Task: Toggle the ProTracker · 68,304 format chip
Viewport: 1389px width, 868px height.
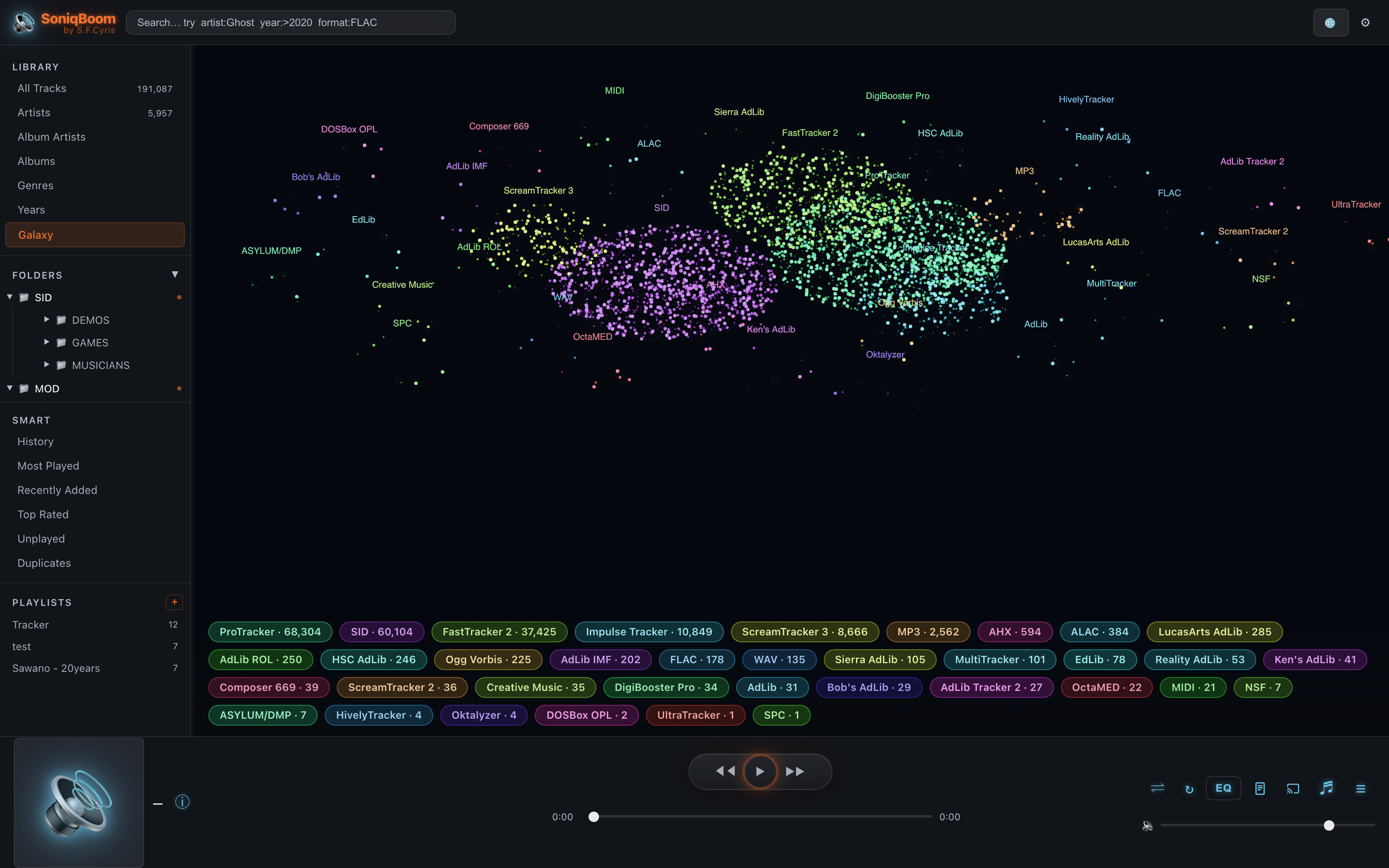Action: point(270,631)
